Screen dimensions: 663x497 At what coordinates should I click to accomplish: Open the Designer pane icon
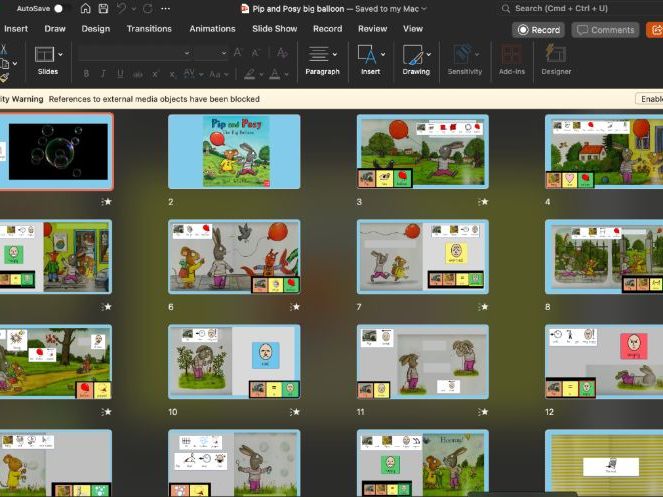(x=556, y=54)
